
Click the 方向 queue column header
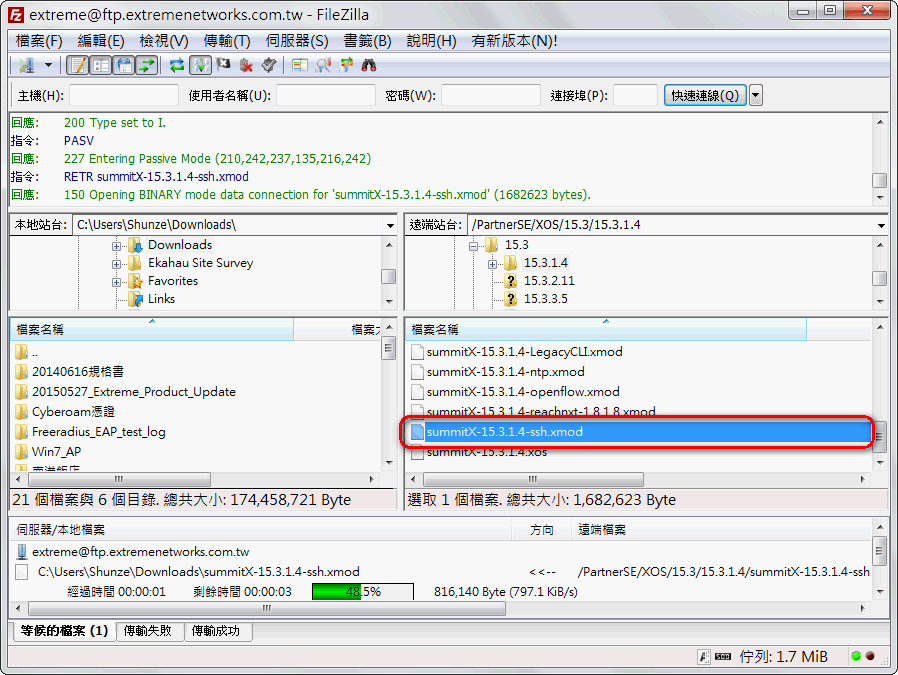542,530
